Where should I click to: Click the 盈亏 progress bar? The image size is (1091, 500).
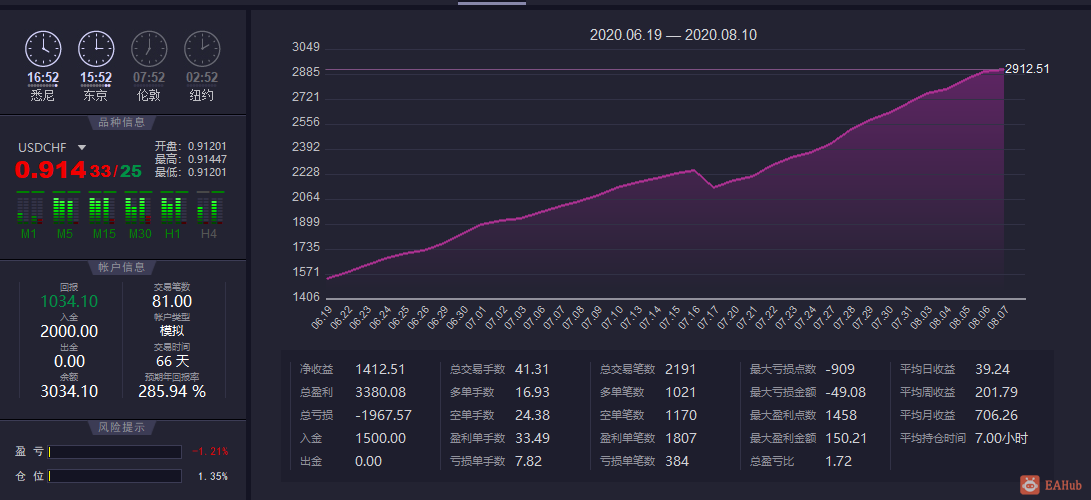pos(115,452)
